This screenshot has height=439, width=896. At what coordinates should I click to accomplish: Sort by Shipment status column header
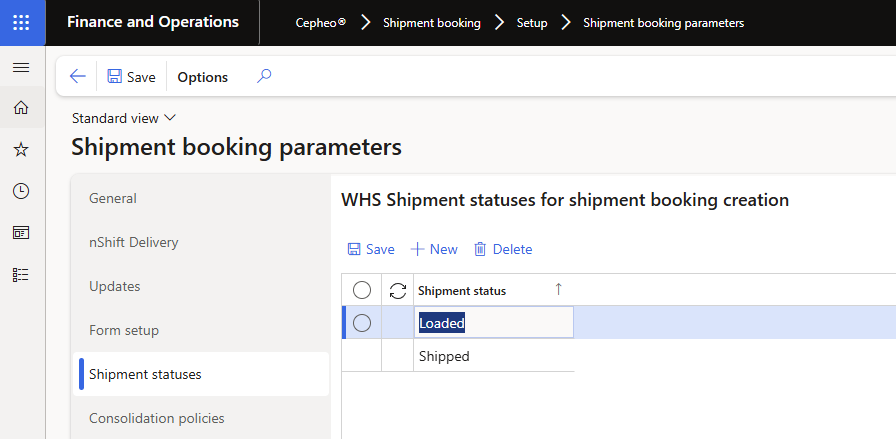[462, 291]
